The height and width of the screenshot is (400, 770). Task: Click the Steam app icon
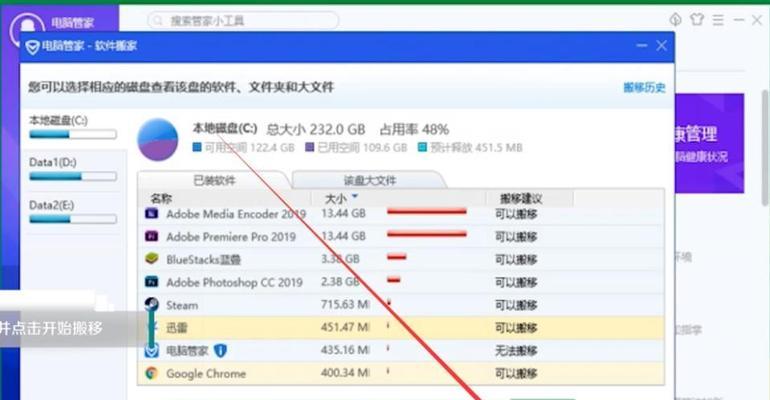coord(151,304)
